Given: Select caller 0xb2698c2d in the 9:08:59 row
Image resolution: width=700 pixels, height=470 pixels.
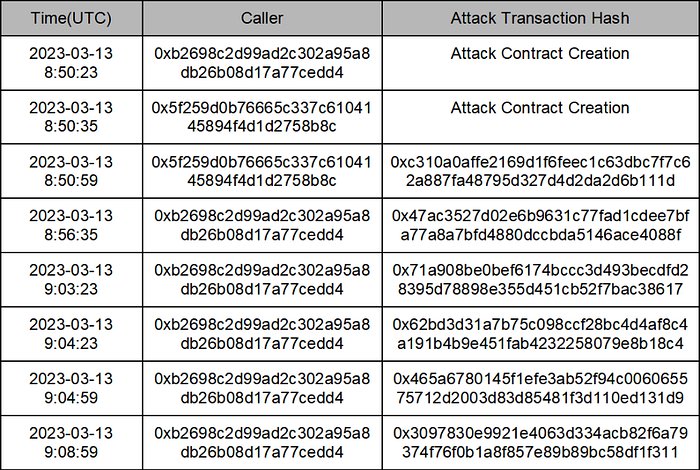Looking at the screenshot, I should tap(262, 442).
